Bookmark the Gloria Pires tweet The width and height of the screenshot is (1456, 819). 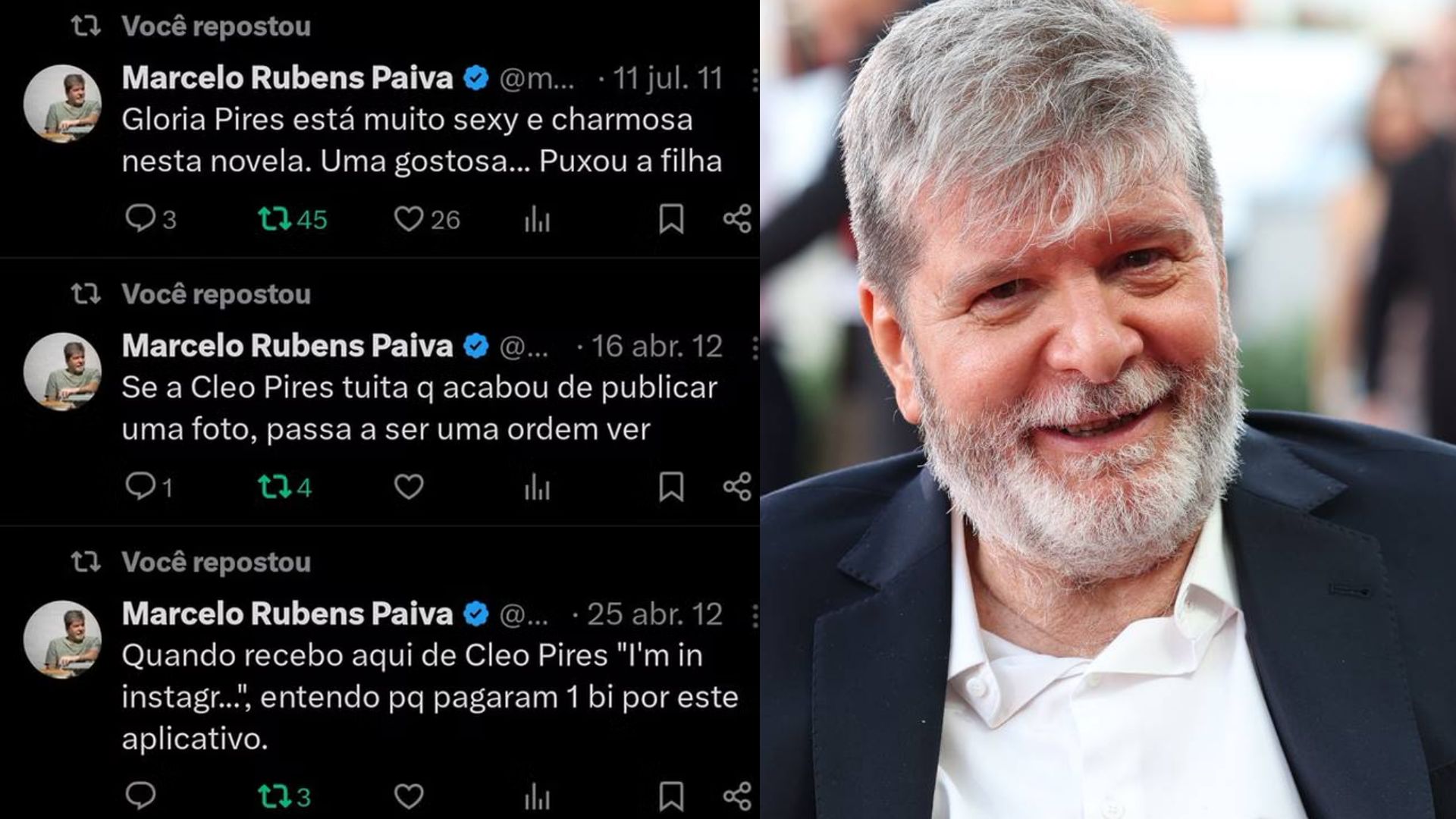[671, 219]
